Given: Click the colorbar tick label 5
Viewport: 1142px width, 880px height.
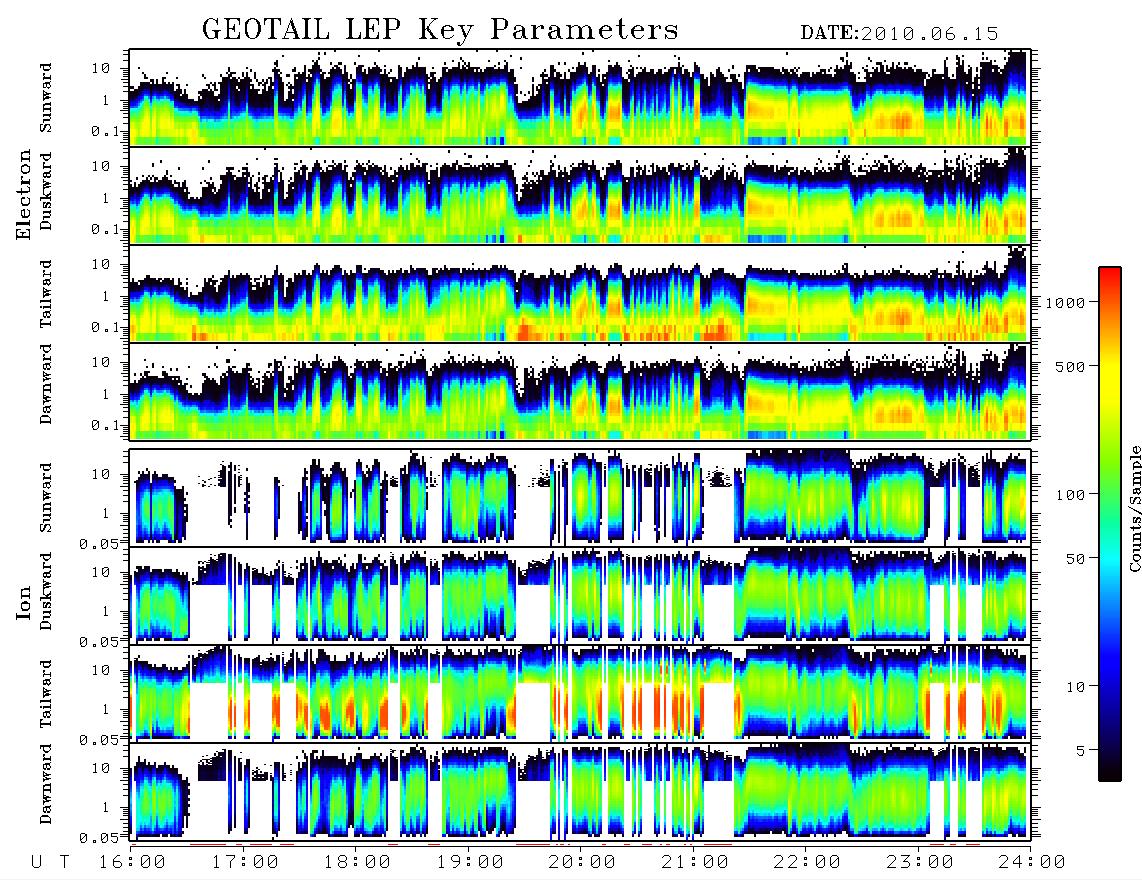Looking at the screenshot, I should pyautogui.click(x=1081, y=751).
